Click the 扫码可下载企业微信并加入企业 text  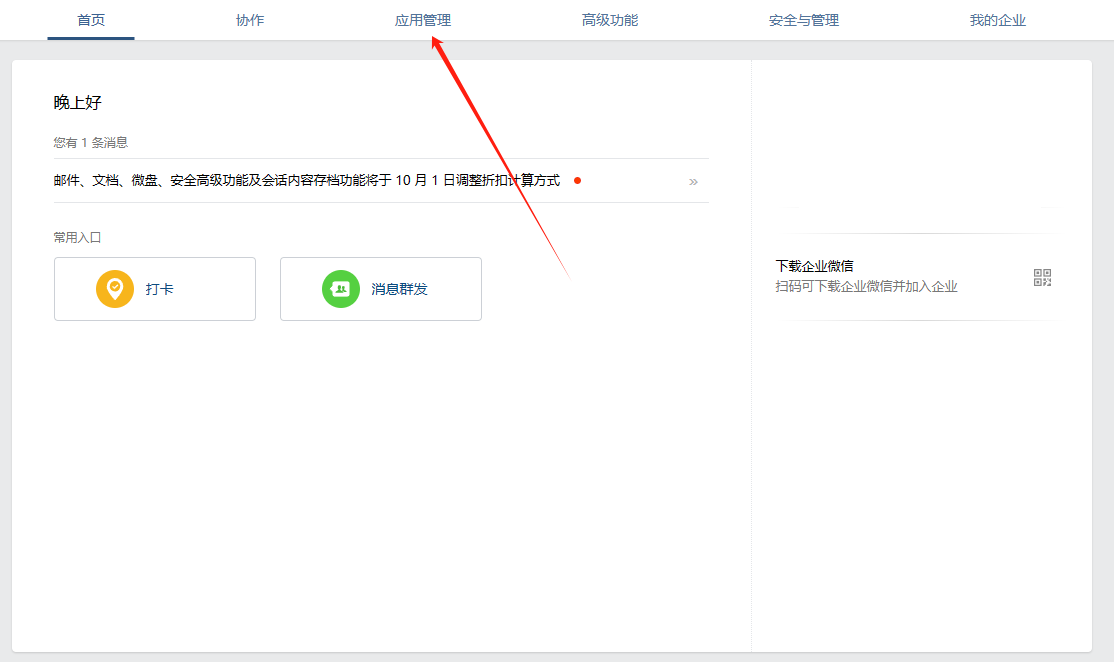[x=866, y=286]
